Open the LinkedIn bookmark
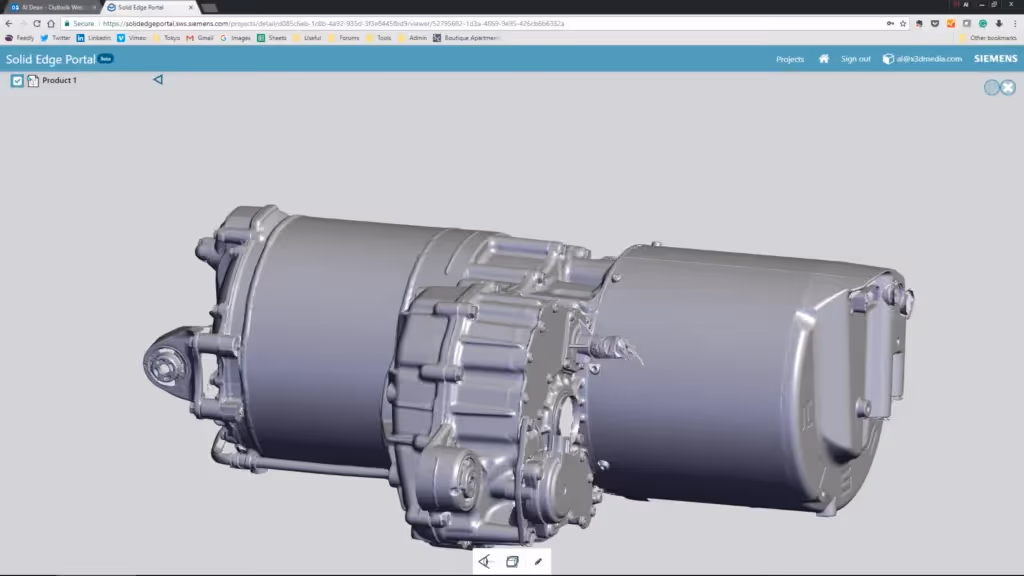 coord(93,38)
